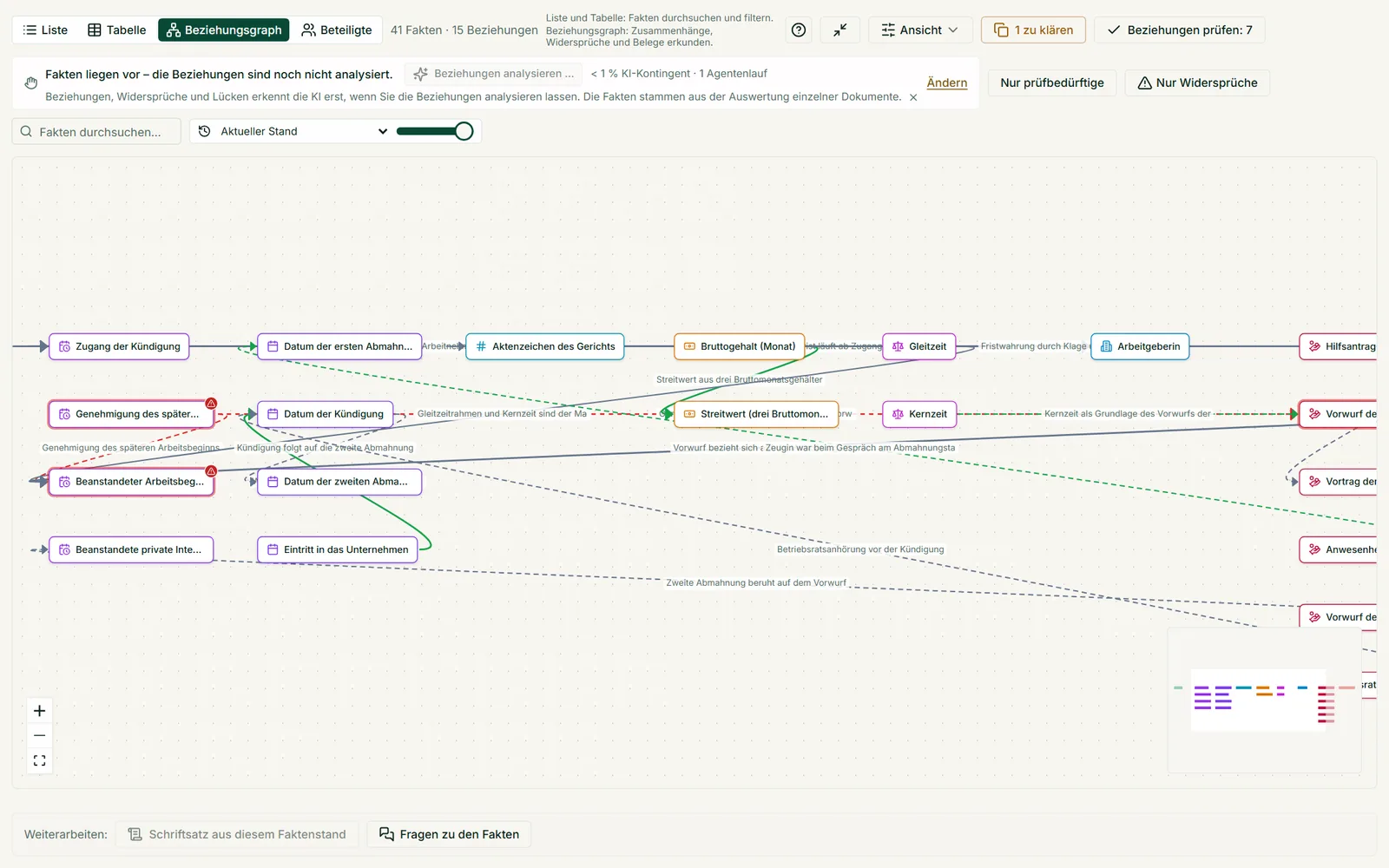This screenshot has width=1389, height=868.
Task: Toggle the 'Nur Widersprüche' filter
Action: (x=1197, y=82)
